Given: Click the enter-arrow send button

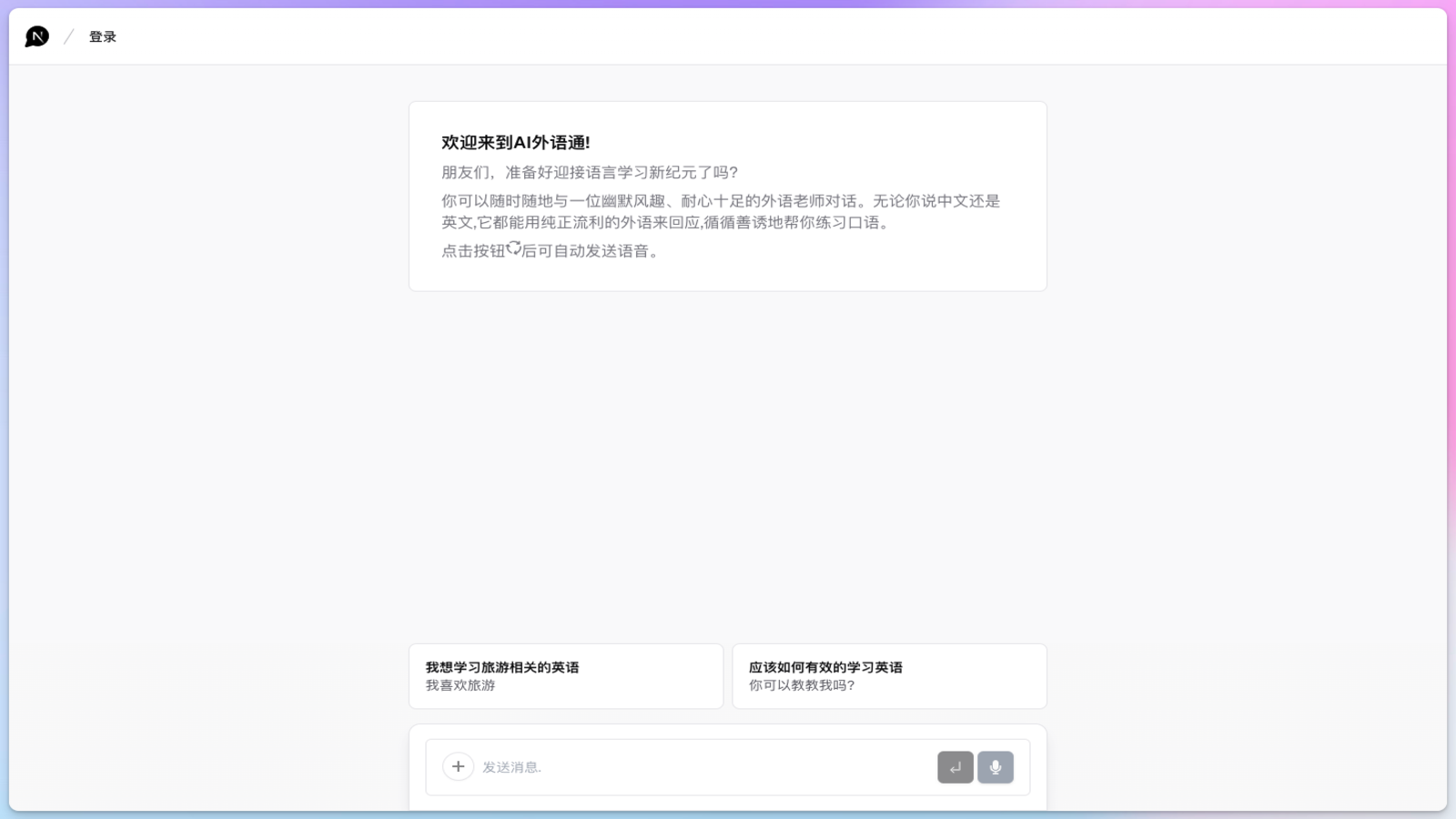Looking at the screenshot, I should pyautogui.click(x=955, y=767).
